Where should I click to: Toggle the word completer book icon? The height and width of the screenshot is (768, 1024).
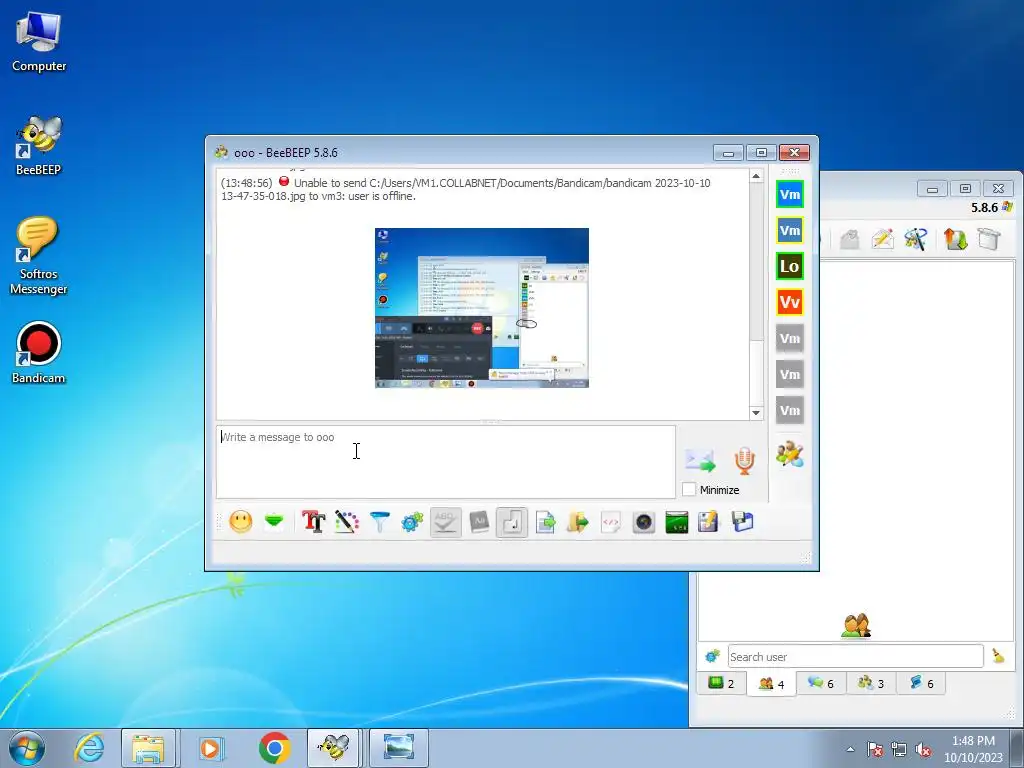pyautogui.click(x=479, y=522)
